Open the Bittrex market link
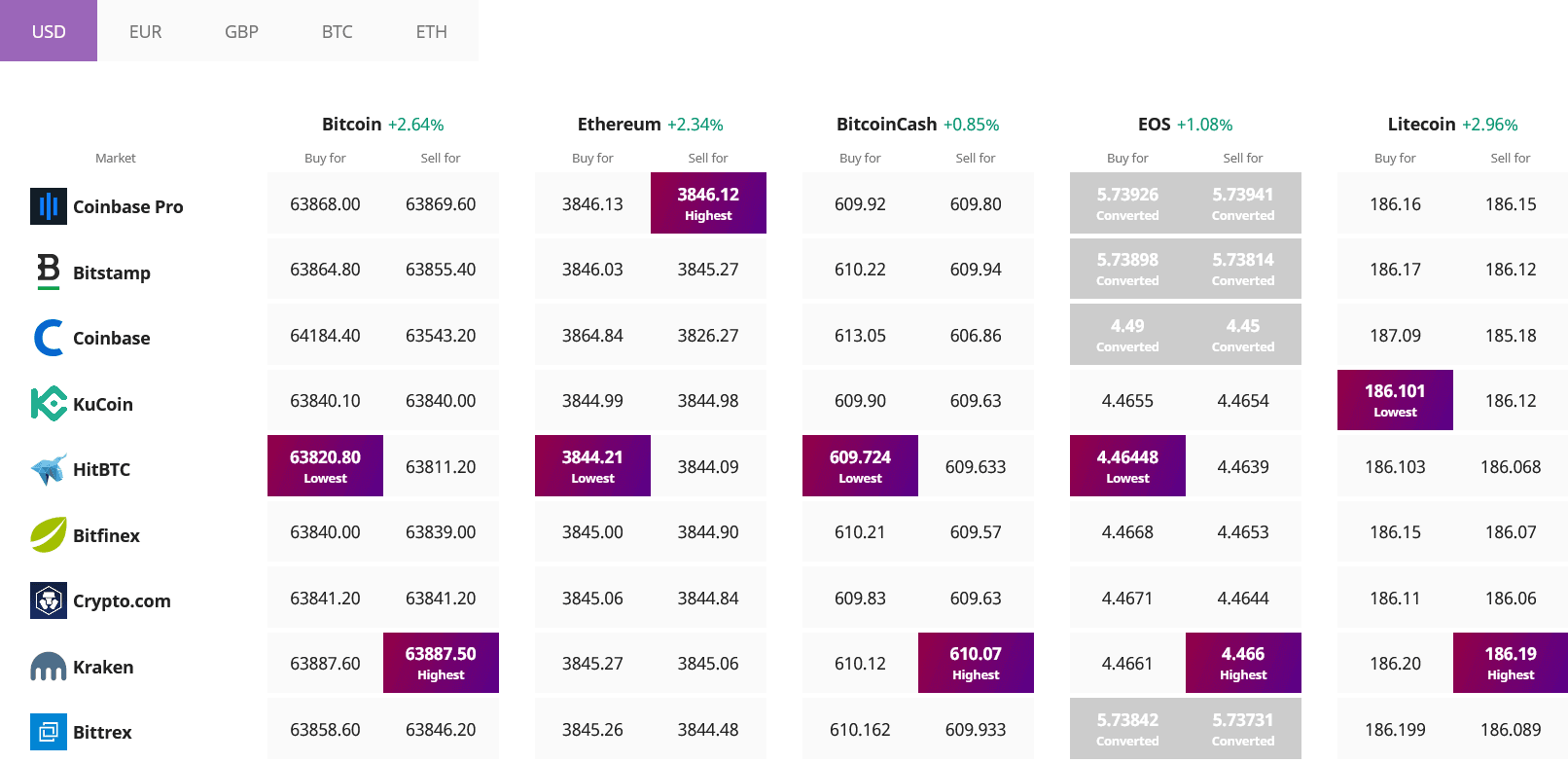This screenshot has height=763, width=1568. tap(102, 732)
